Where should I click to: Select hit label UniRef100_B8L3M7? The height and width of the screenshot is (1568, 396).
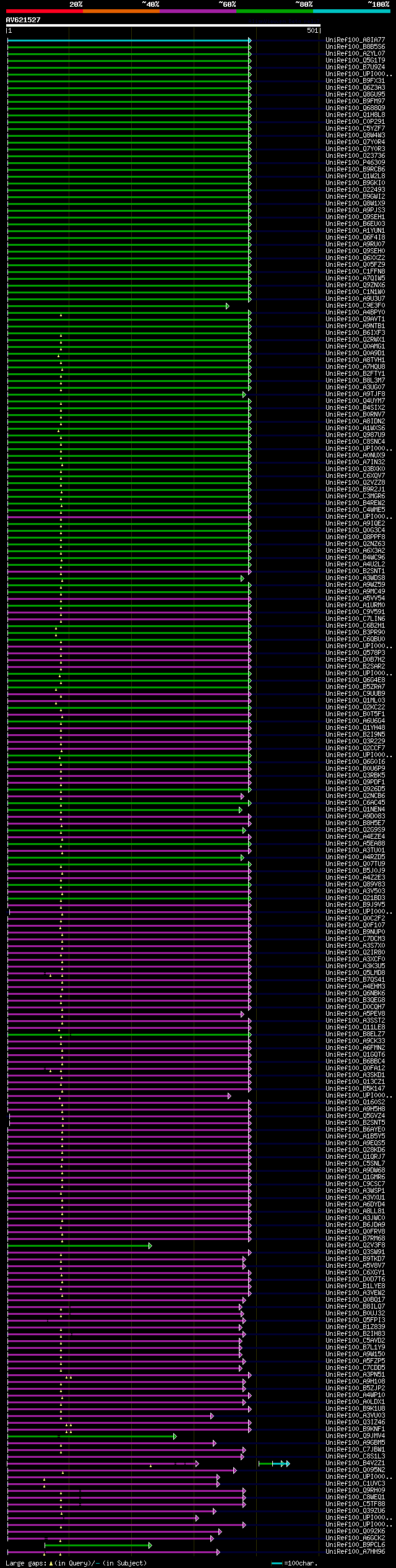click(x=355, y=381)
